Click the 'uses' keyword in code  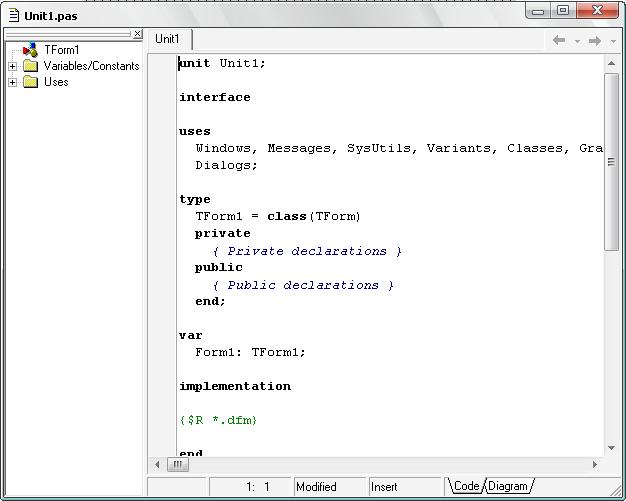point(195,131)
